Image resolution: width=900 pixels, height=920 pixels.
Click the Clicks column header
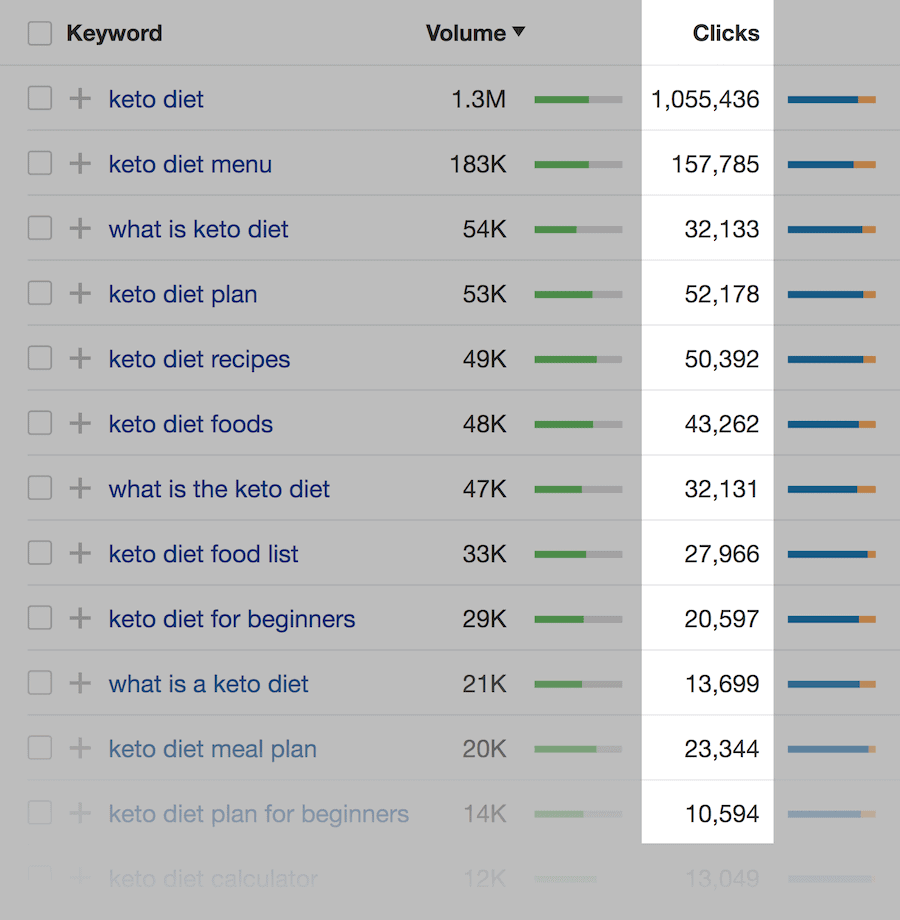click(x=726, y=33)
